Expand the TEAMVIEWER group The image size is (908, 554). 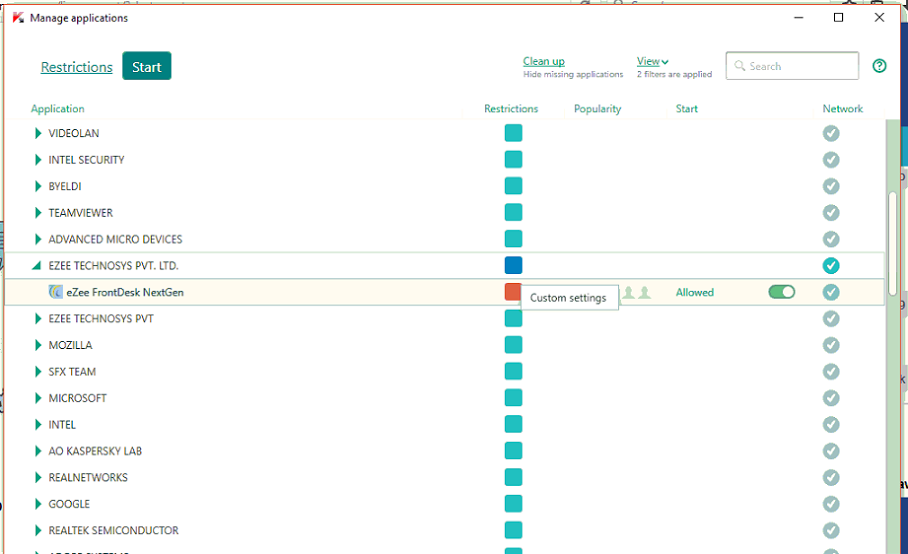click(38, 213)
